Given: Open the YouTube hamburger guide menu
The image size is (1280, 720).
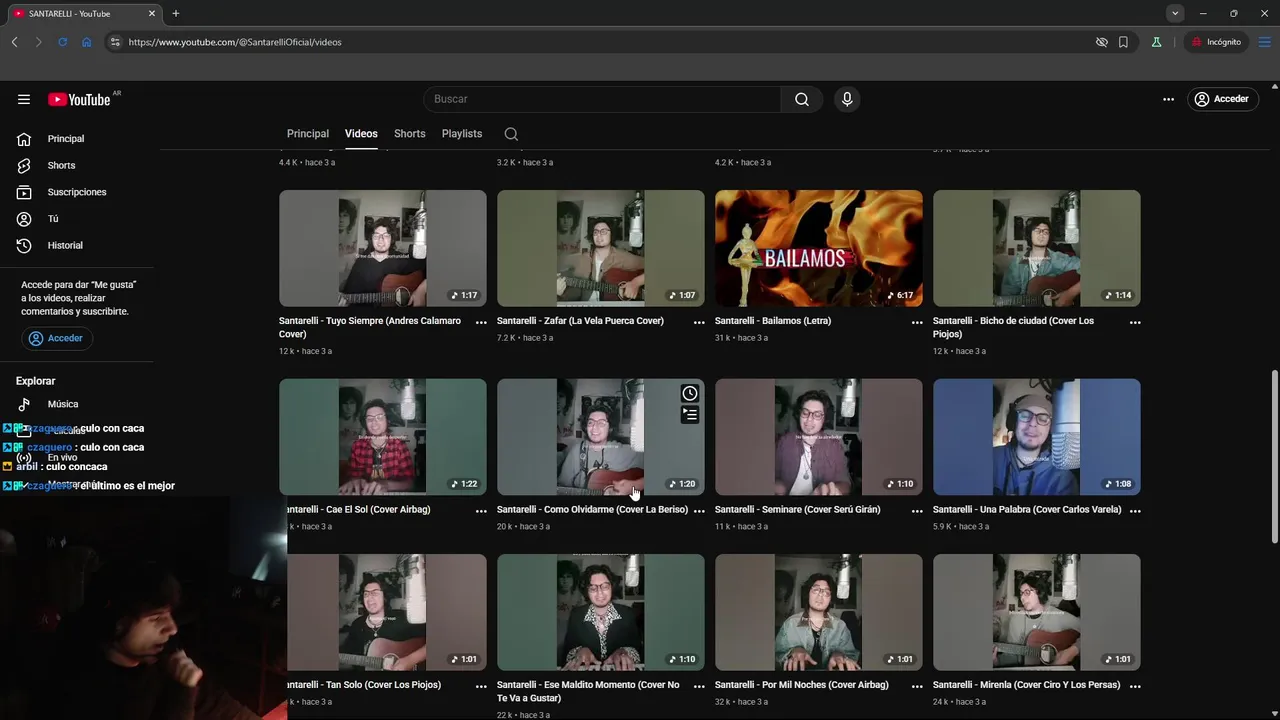Looking at the screenshot, I should click(x=24, y=99).
